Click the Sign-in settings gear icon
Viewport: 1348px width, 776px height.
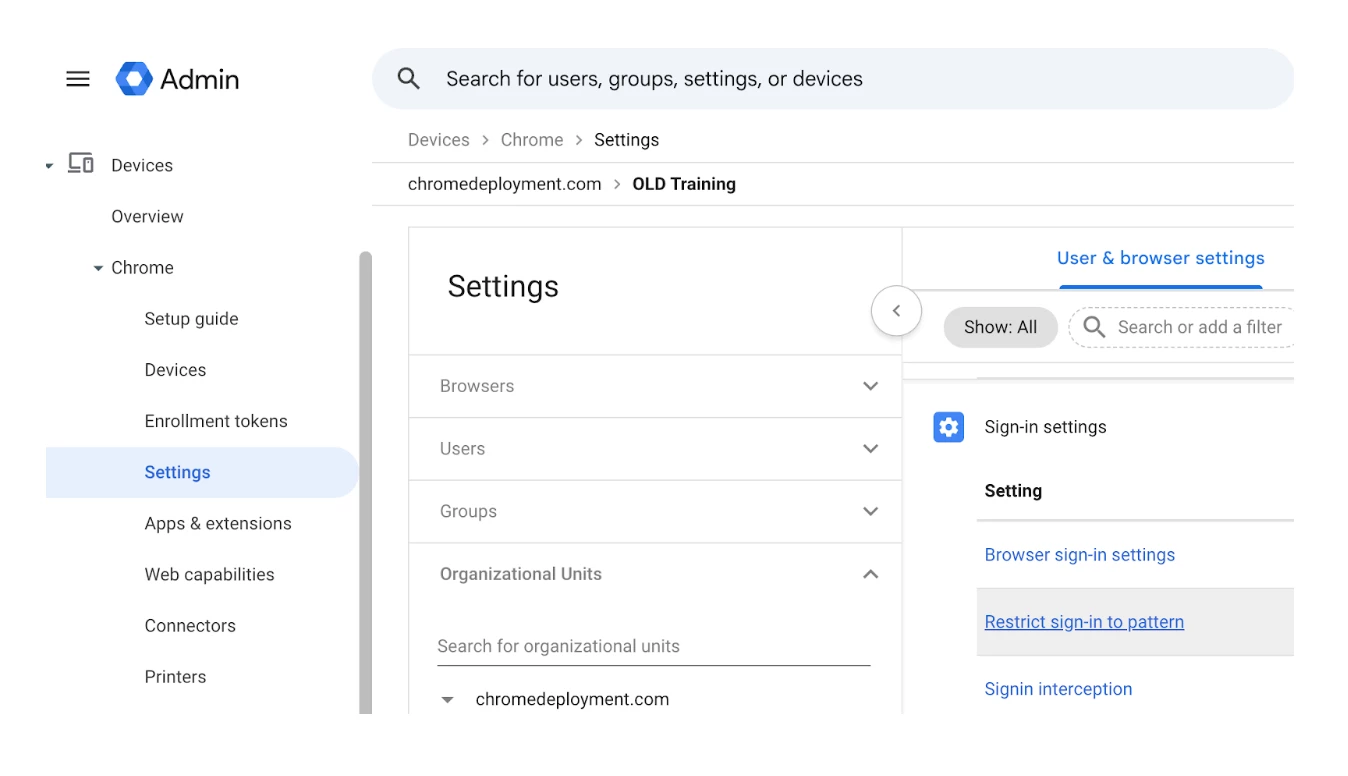tap(948, 427)
